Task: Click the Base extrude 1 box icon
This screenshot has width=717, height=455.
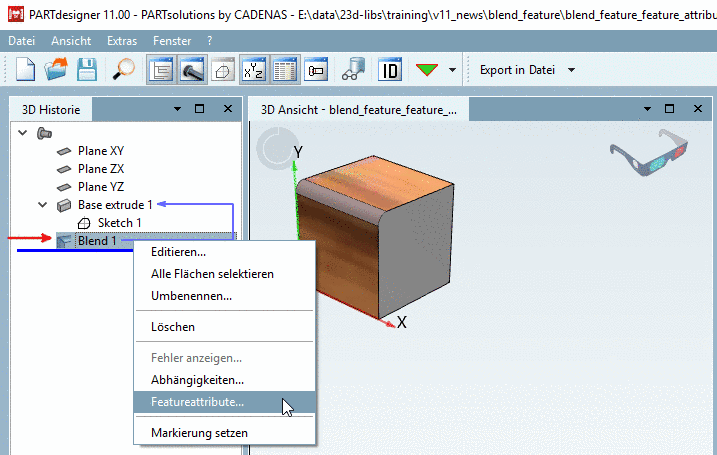Action: [64, 205]
